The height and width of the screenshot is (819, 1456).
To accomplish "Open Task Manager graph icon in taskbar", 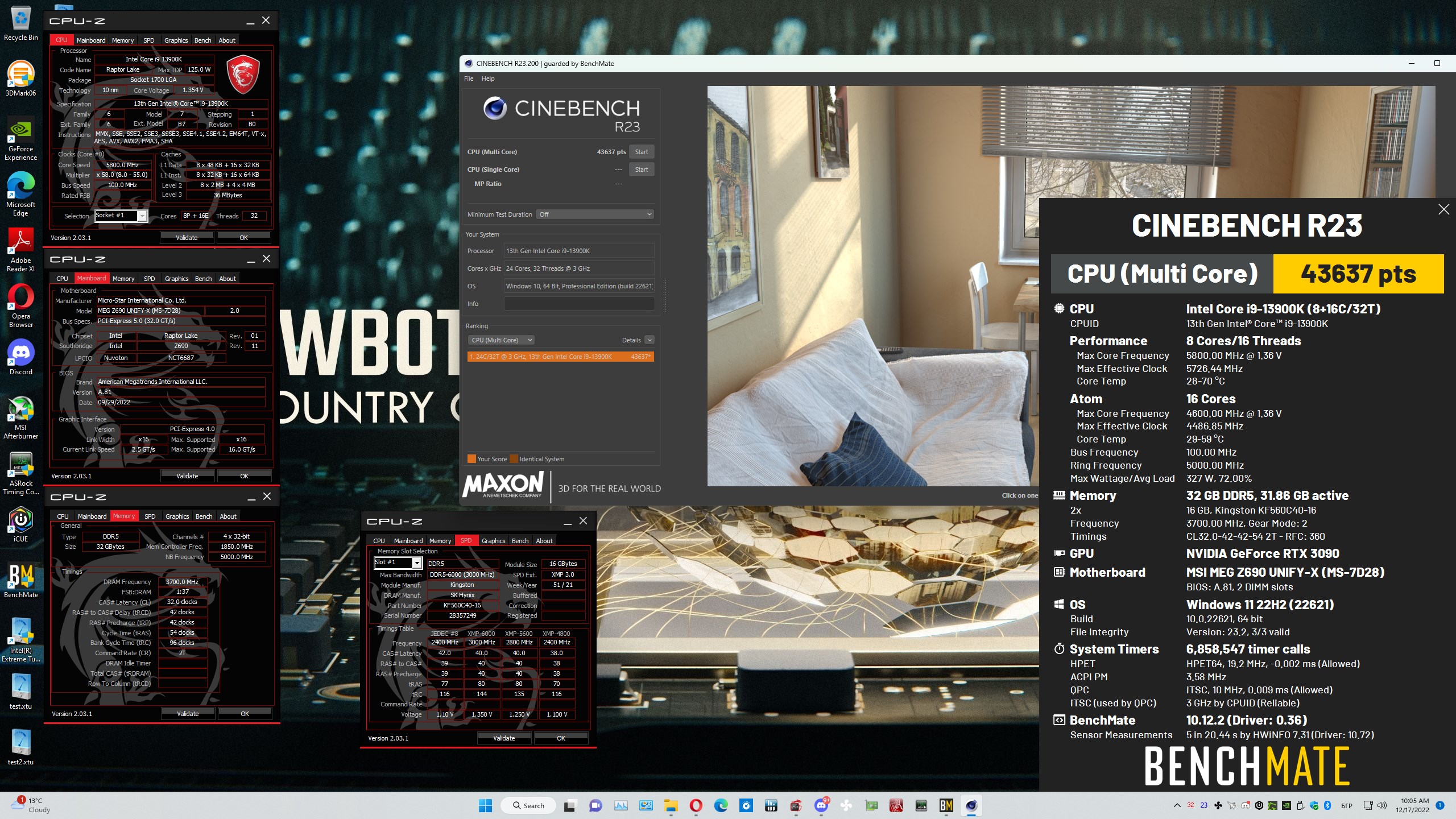I will 621,805.
